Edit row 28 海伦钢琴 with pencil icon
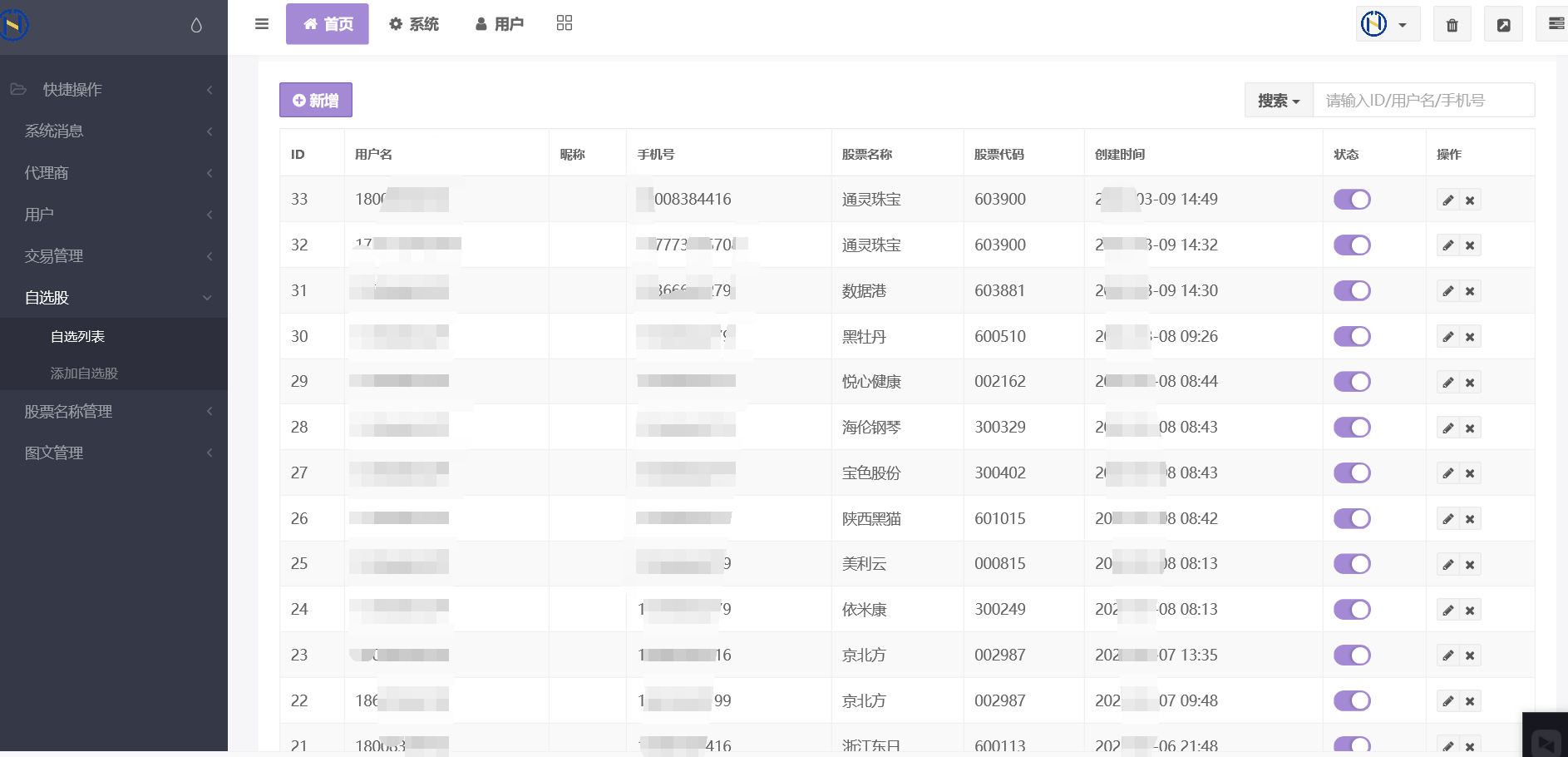This screenshot has height=757, width=1568. [x=1448, y=428]
